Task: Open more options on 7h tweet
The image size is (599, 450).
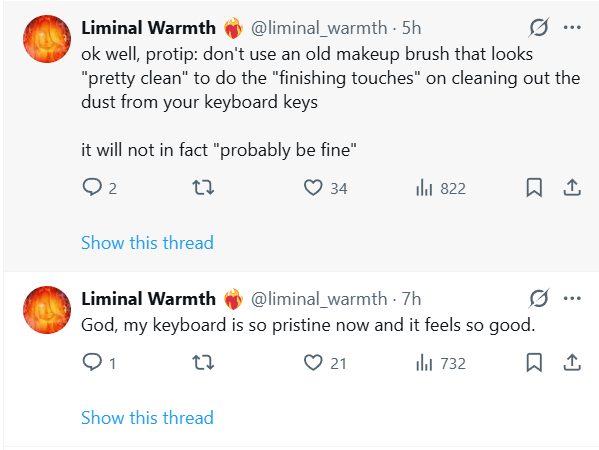Action: (572, 298)
